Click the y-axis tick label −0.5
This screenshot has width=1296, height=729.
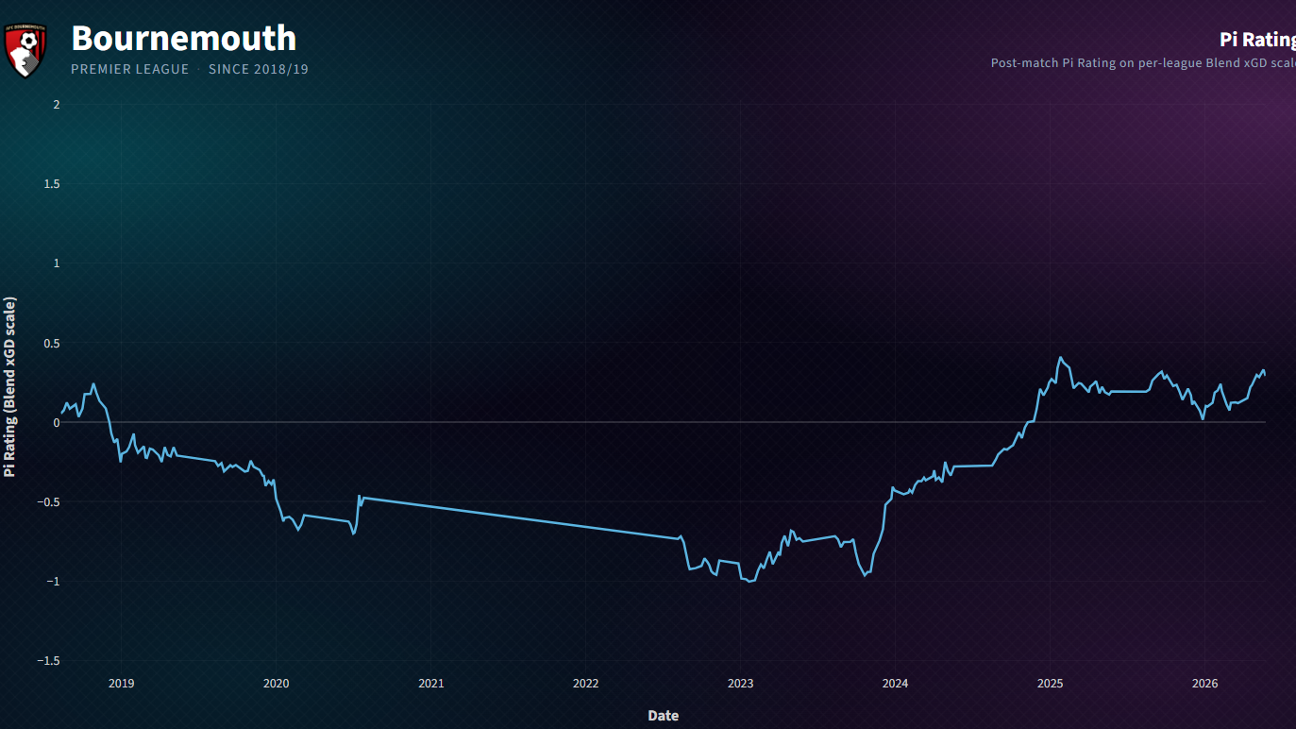[x=48, y=502]
